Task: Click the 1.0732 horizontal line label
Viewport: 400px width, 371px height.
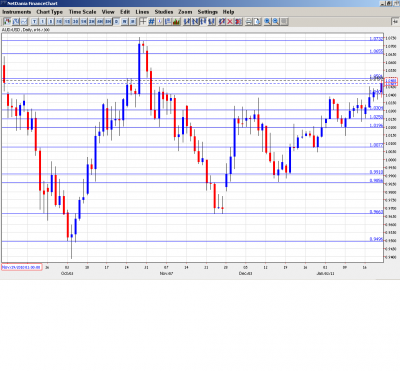Action: click(x=376, y=39)
